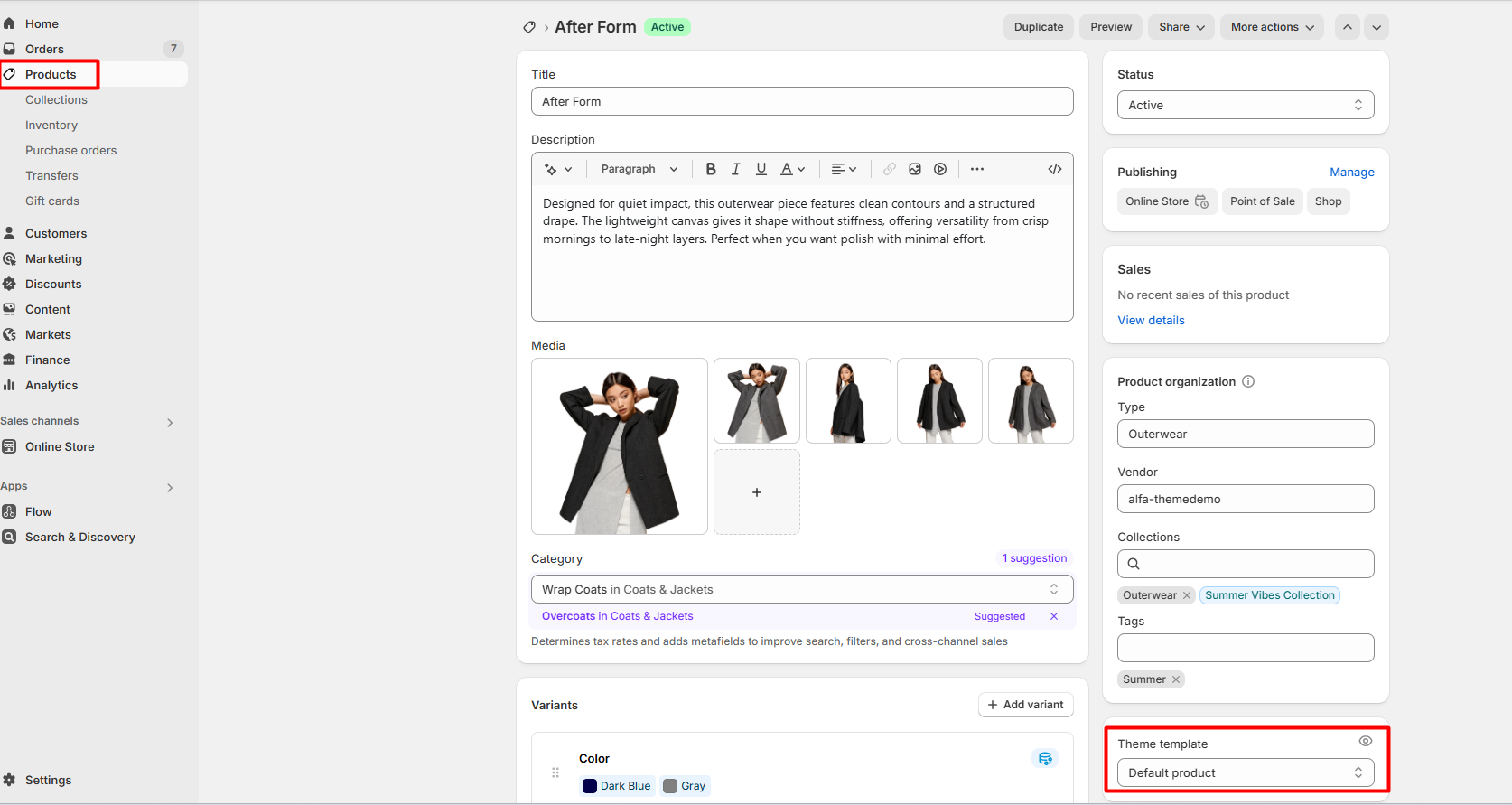Insert image using description toolbar icon
Image resolution: width=1512 pixels, height=805 pixels.
click(915, 169)
